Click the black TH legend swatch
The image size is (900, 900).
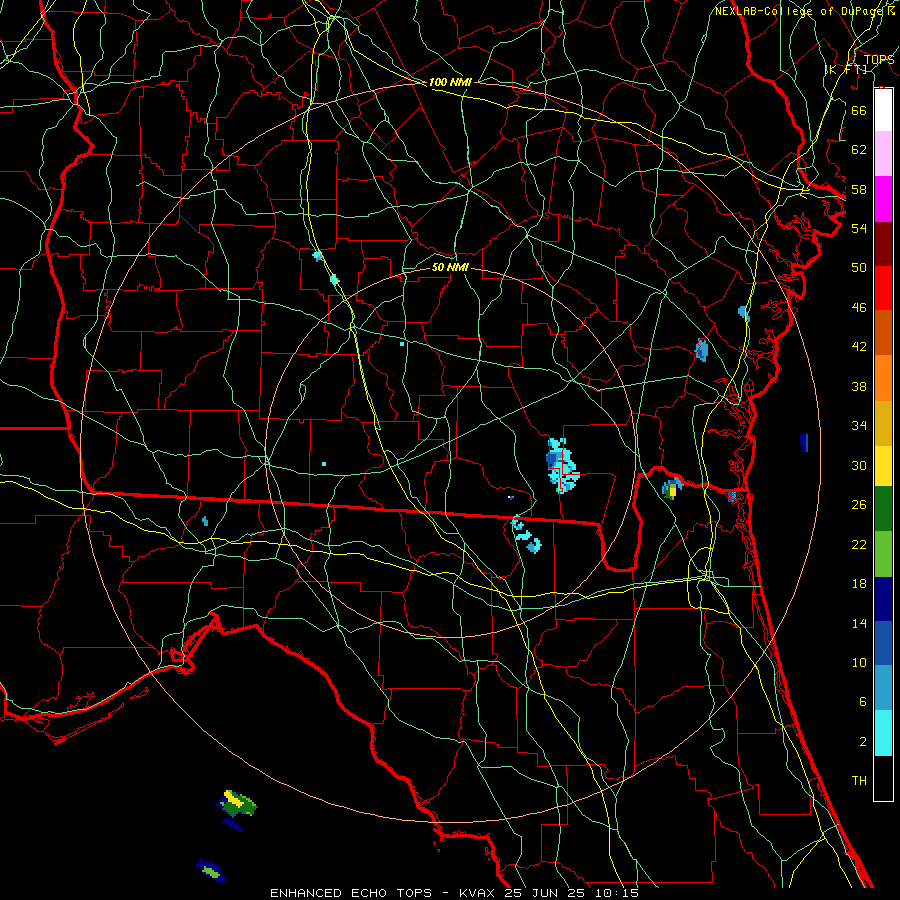[x=883, y=778]
